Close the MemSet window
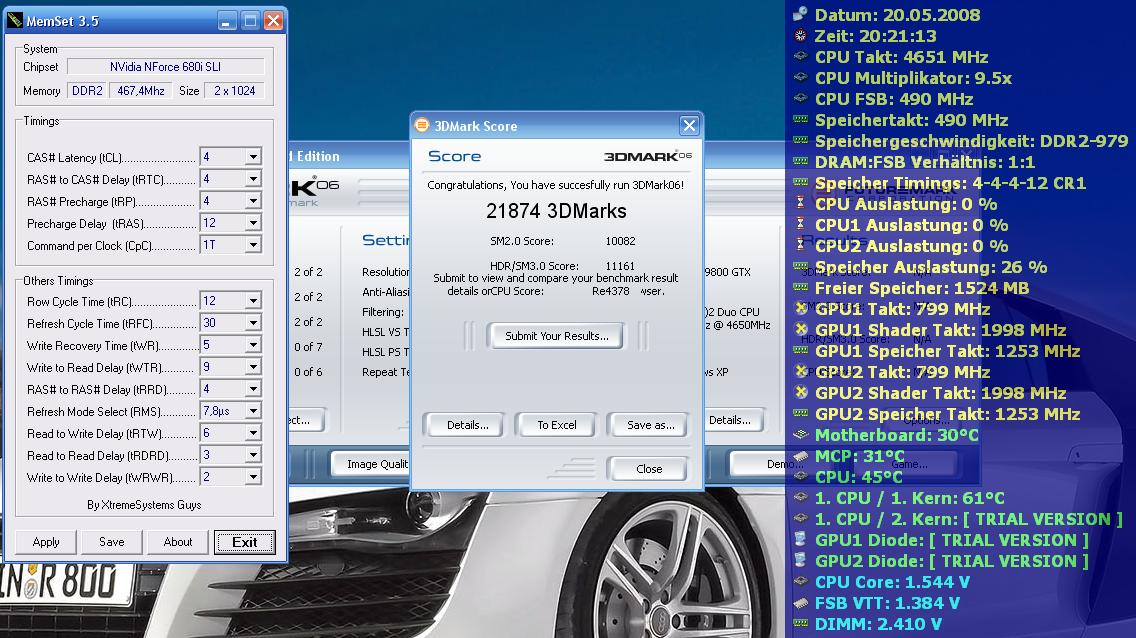The image size is (1136, 638). (x=273, y=21)
